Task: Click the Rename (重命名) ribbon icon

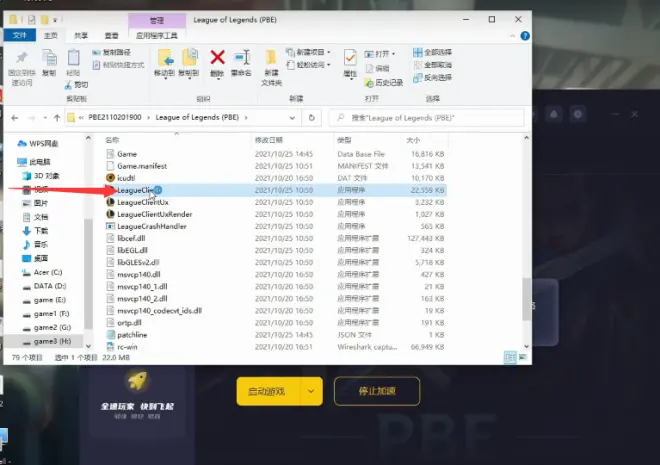Action: tap(241, 60)
